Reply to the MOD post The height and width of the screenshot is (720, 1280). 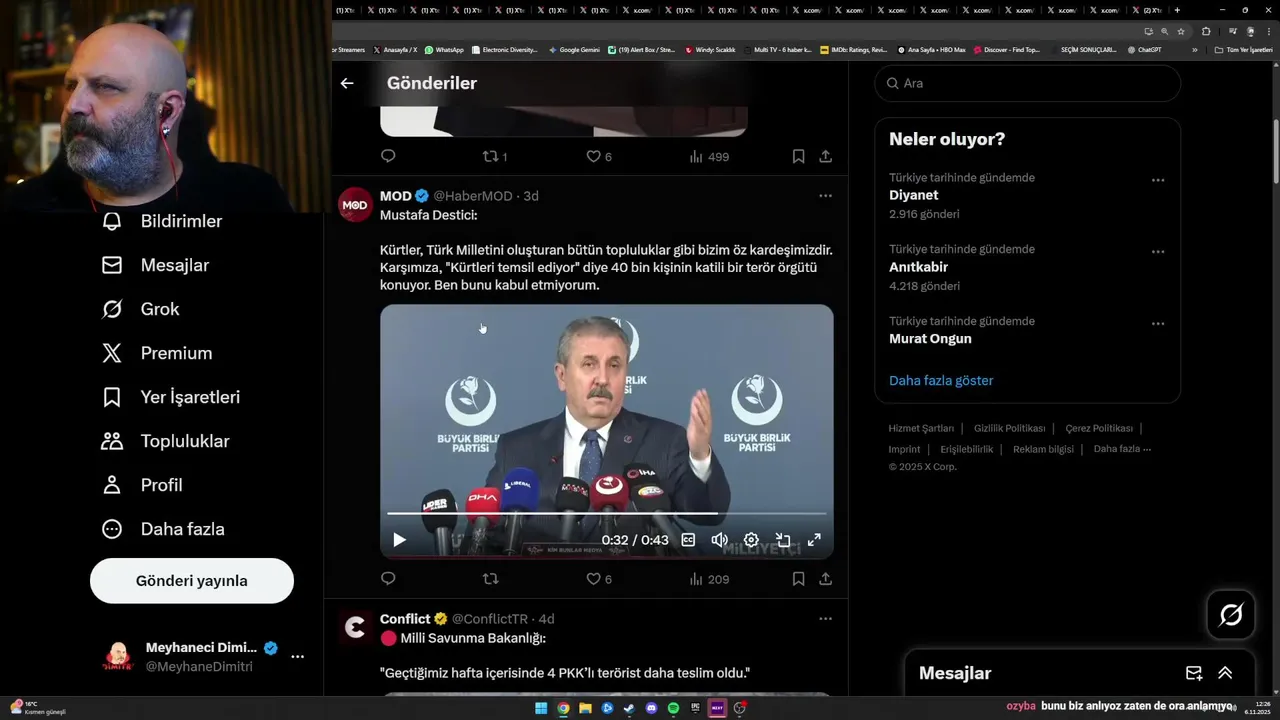click(x=388, y=578)
